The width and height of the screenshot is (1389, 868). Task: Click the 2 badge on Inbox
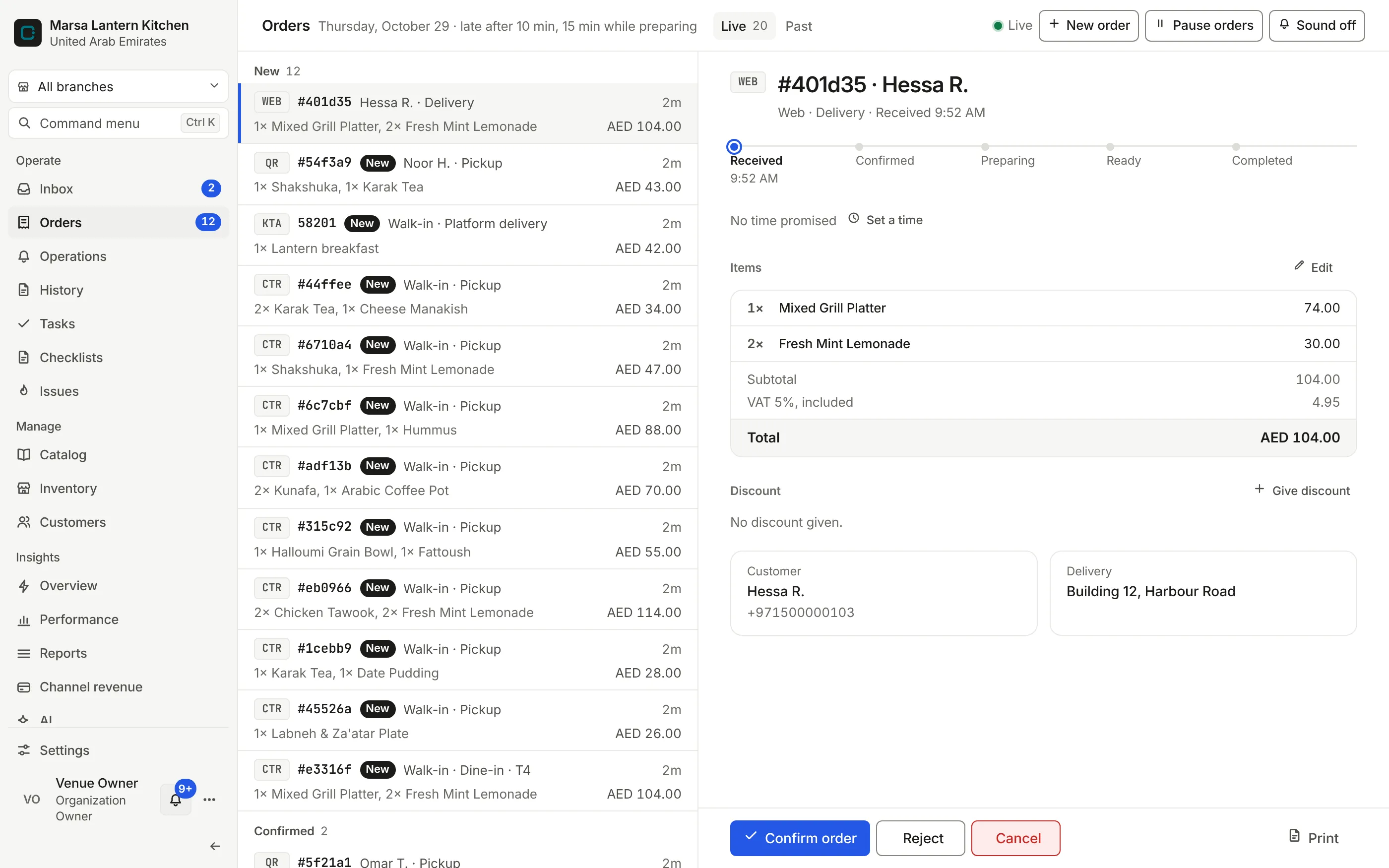211,188
